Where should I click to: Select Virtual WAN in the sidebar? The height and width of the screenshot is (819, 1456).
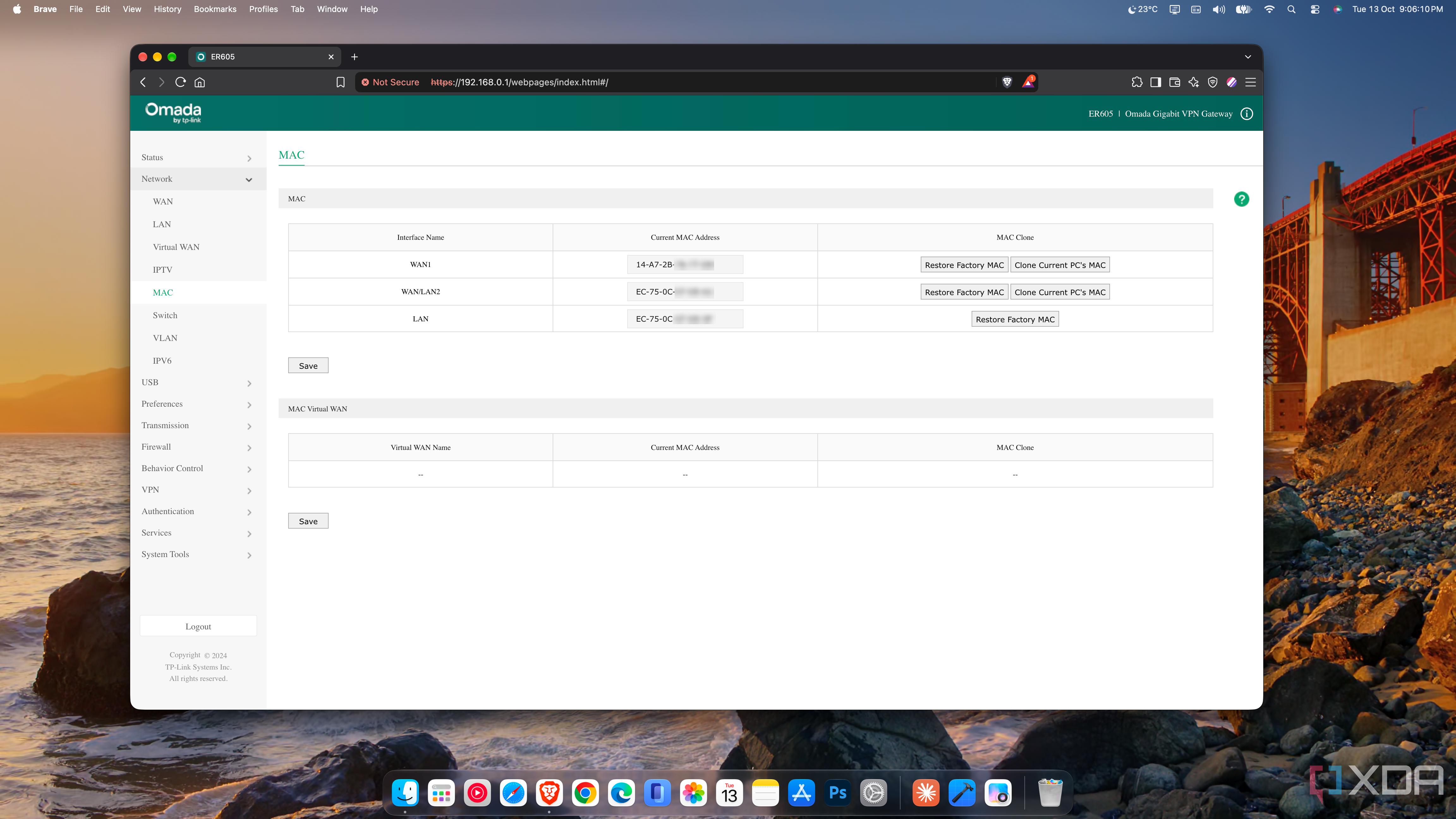point(176,247)
